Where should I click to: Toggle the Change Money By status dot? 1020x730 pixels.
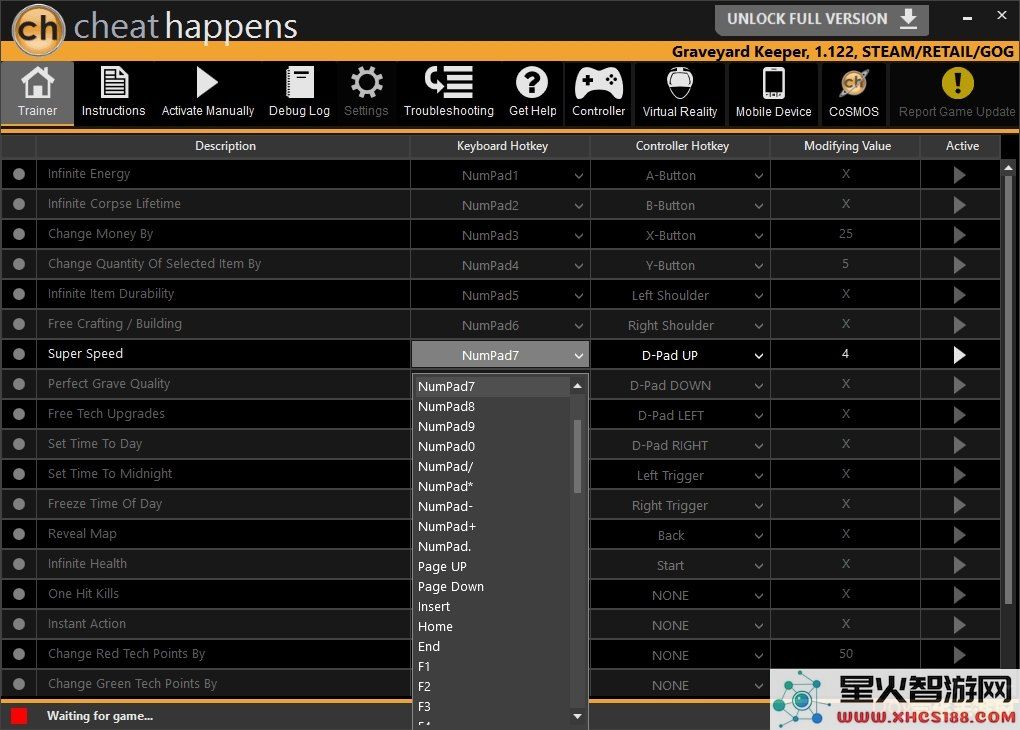point(19,234)
